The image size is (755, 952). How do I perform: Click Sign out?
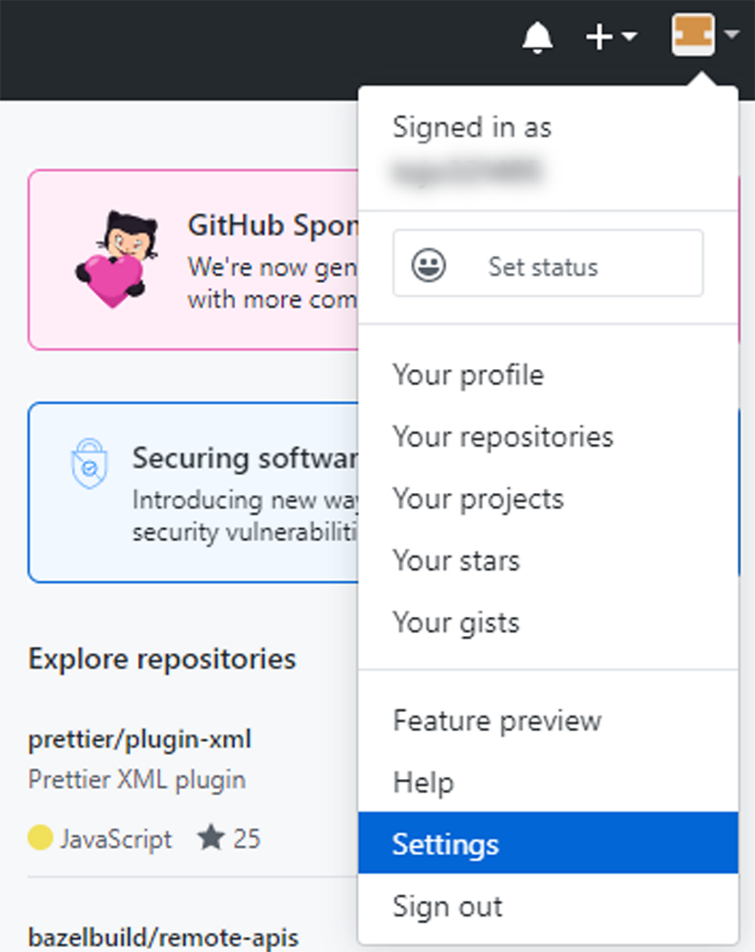click(x=447, y=907)
